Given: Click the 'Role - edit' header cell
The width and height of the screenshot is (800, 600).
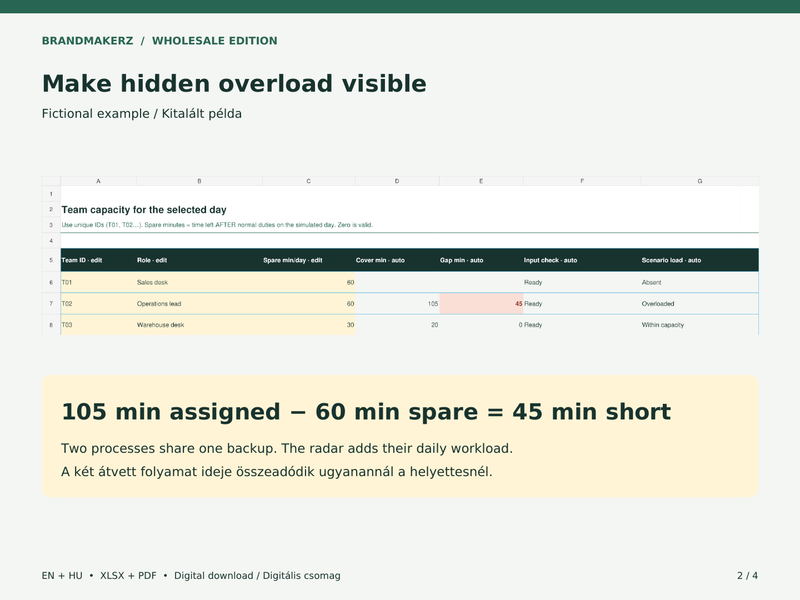Looking at the screenshot, I should 199,260.
